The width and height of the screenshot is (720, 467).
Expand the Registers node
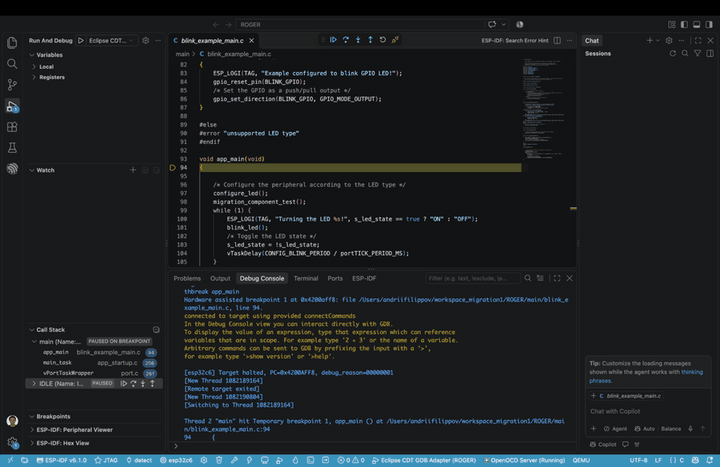click(x=34, y=77)
